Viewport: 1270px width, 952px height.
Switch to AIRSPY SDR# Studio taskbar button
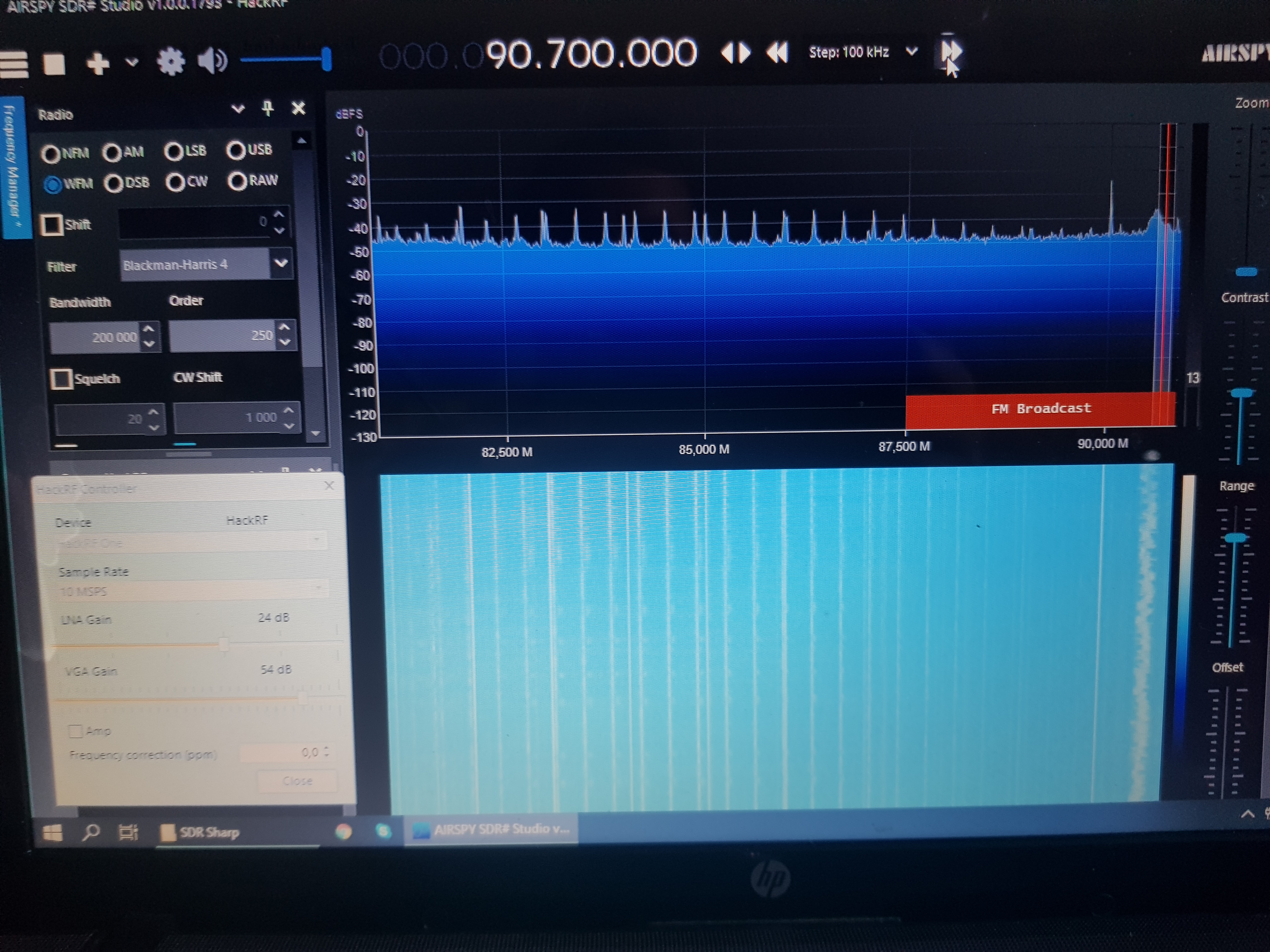[491, 829]
